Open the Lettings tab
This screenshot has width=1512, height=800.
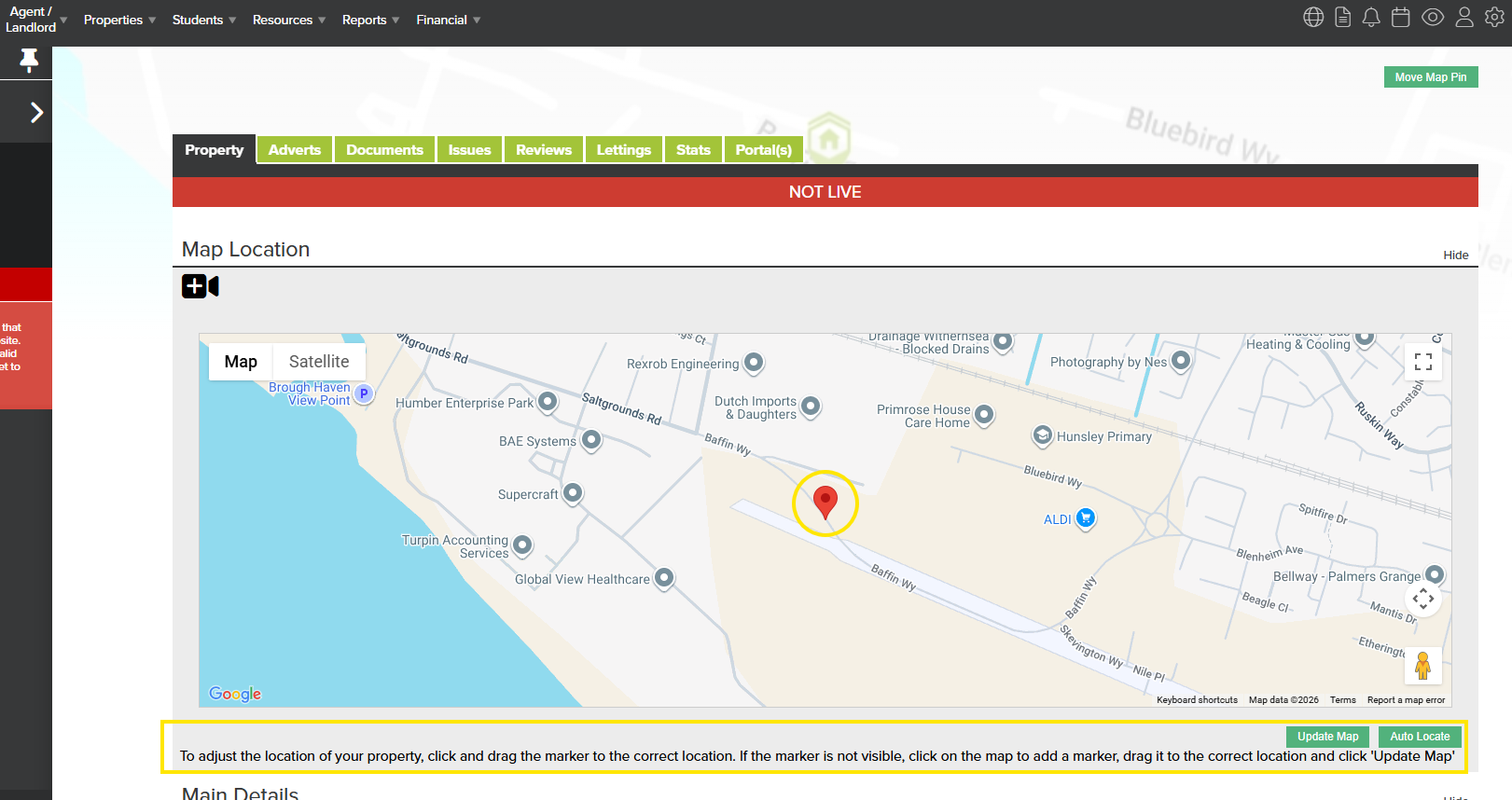pyautogui.click(x=623, y=150)
